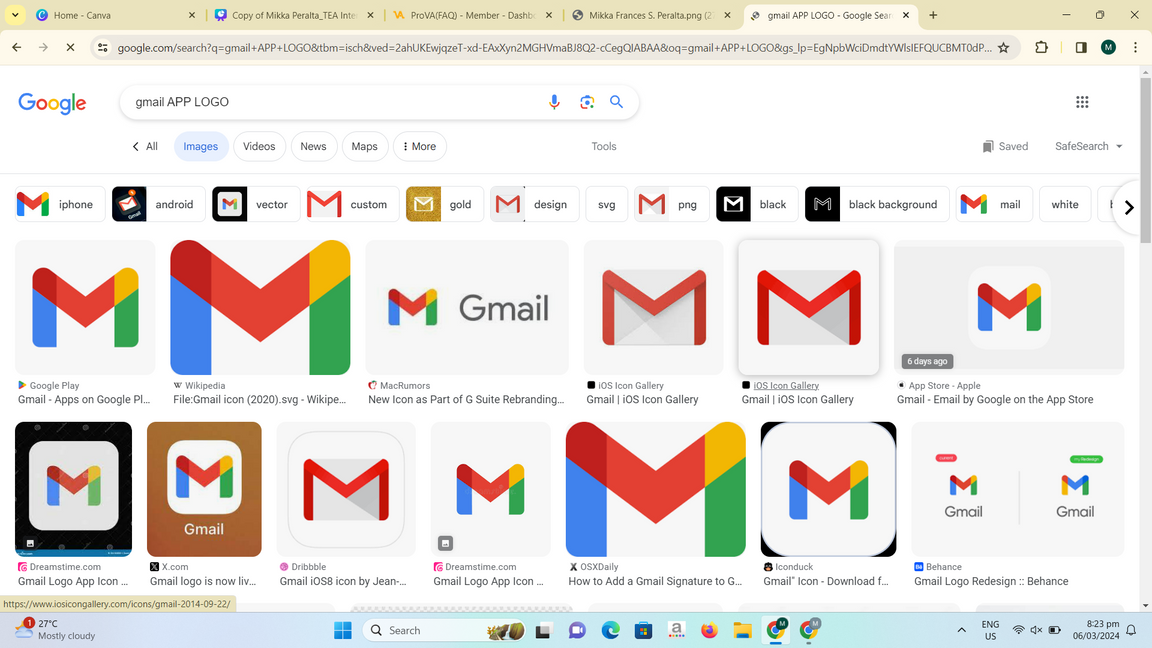Filter by black background chip

pos(876,204)
